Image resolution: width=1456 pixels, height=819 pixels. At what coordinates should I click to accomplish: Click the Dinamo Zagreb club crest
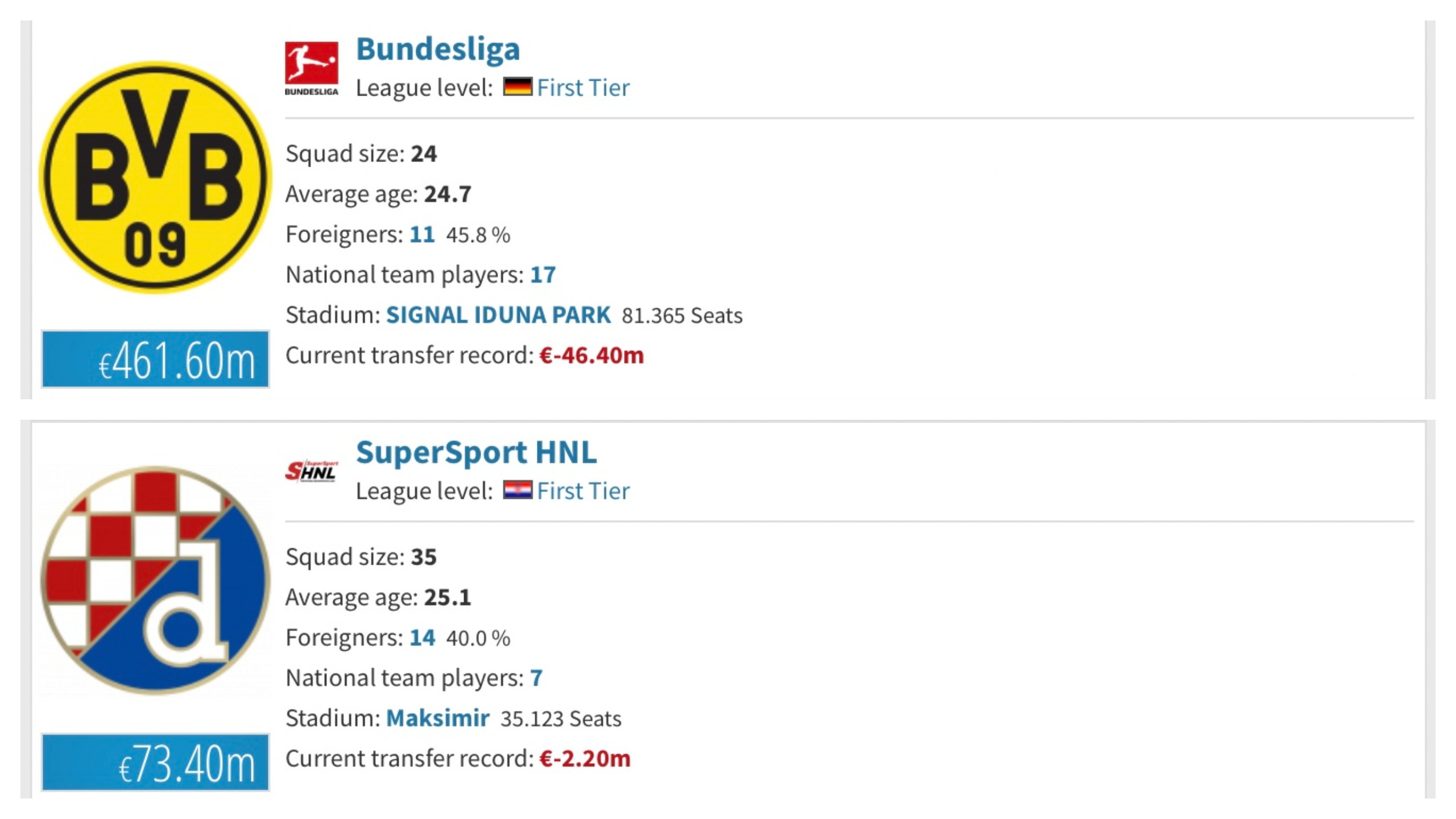155,580
